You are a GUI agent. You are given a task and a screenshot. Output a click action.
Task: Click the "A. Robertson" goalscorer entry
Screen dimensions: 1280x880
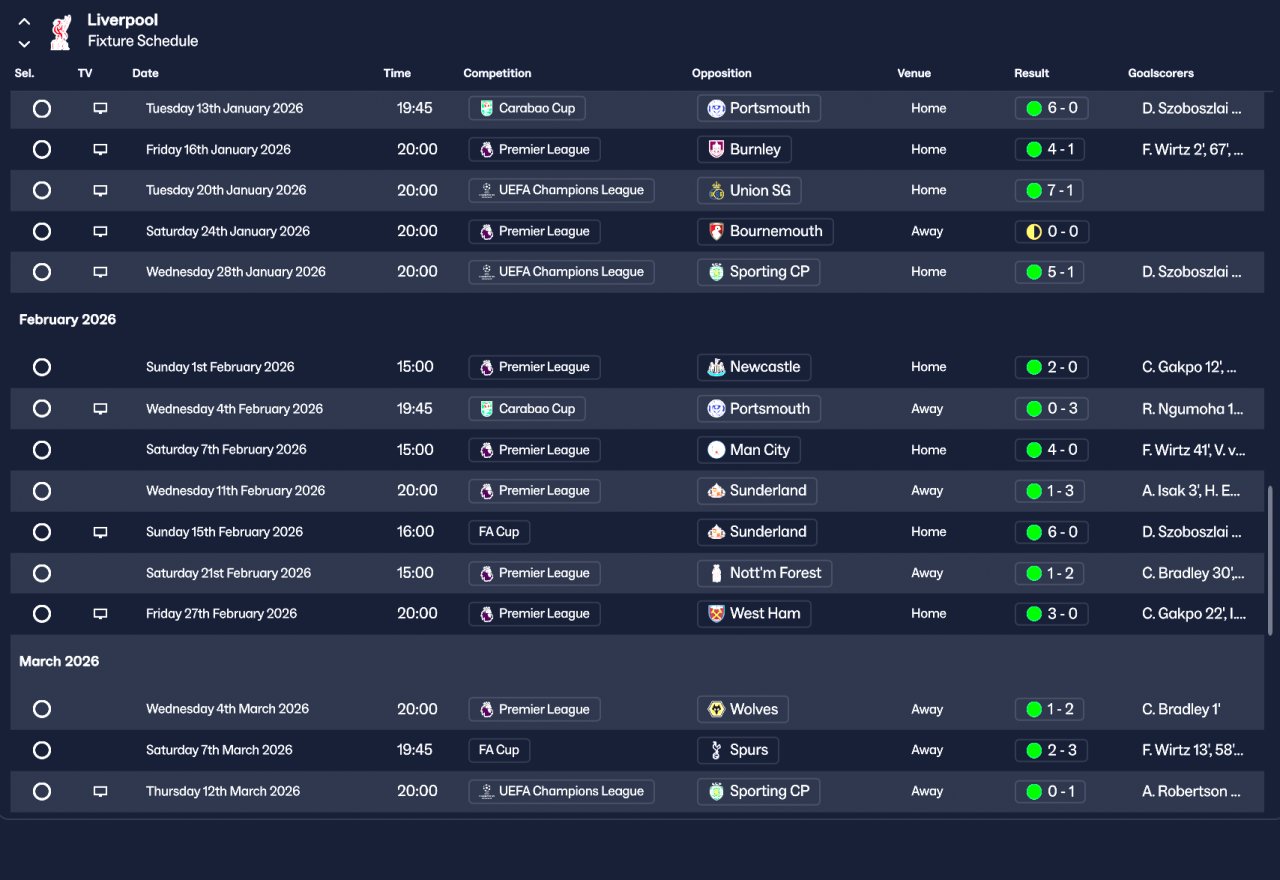coord(1192,791)
